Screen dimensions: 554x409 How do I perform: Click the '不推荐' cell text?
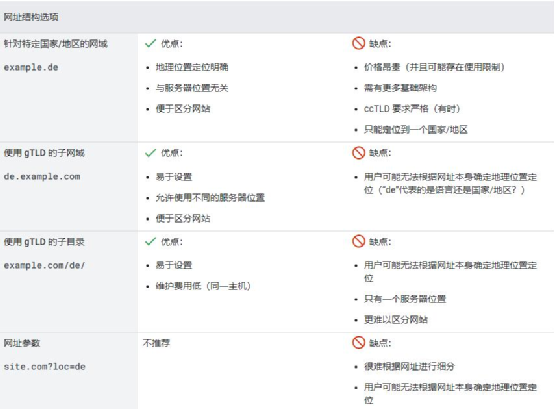157,343
